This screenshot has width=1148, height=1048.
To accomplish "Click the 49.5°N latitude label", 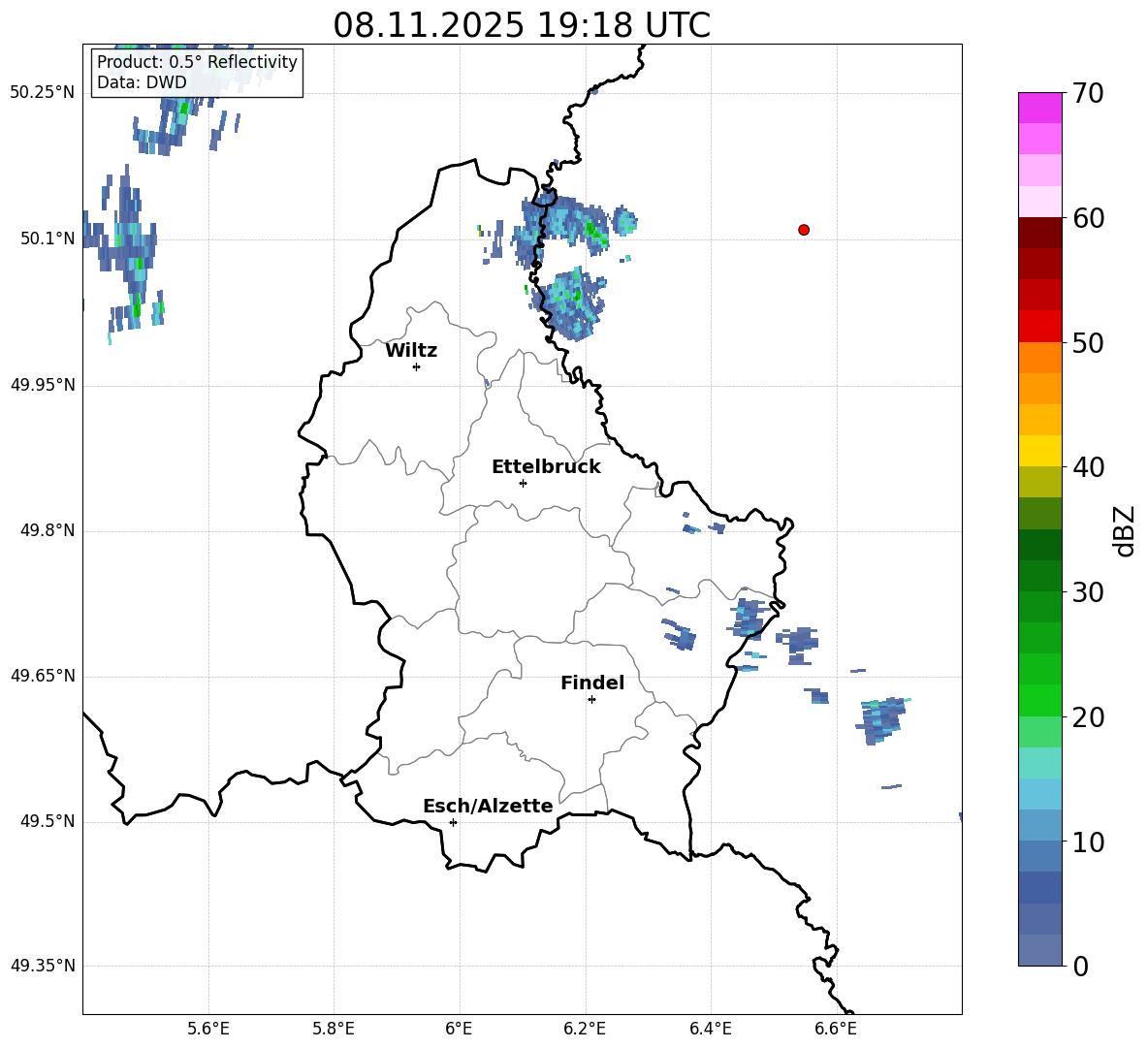I will coord(47,821).
